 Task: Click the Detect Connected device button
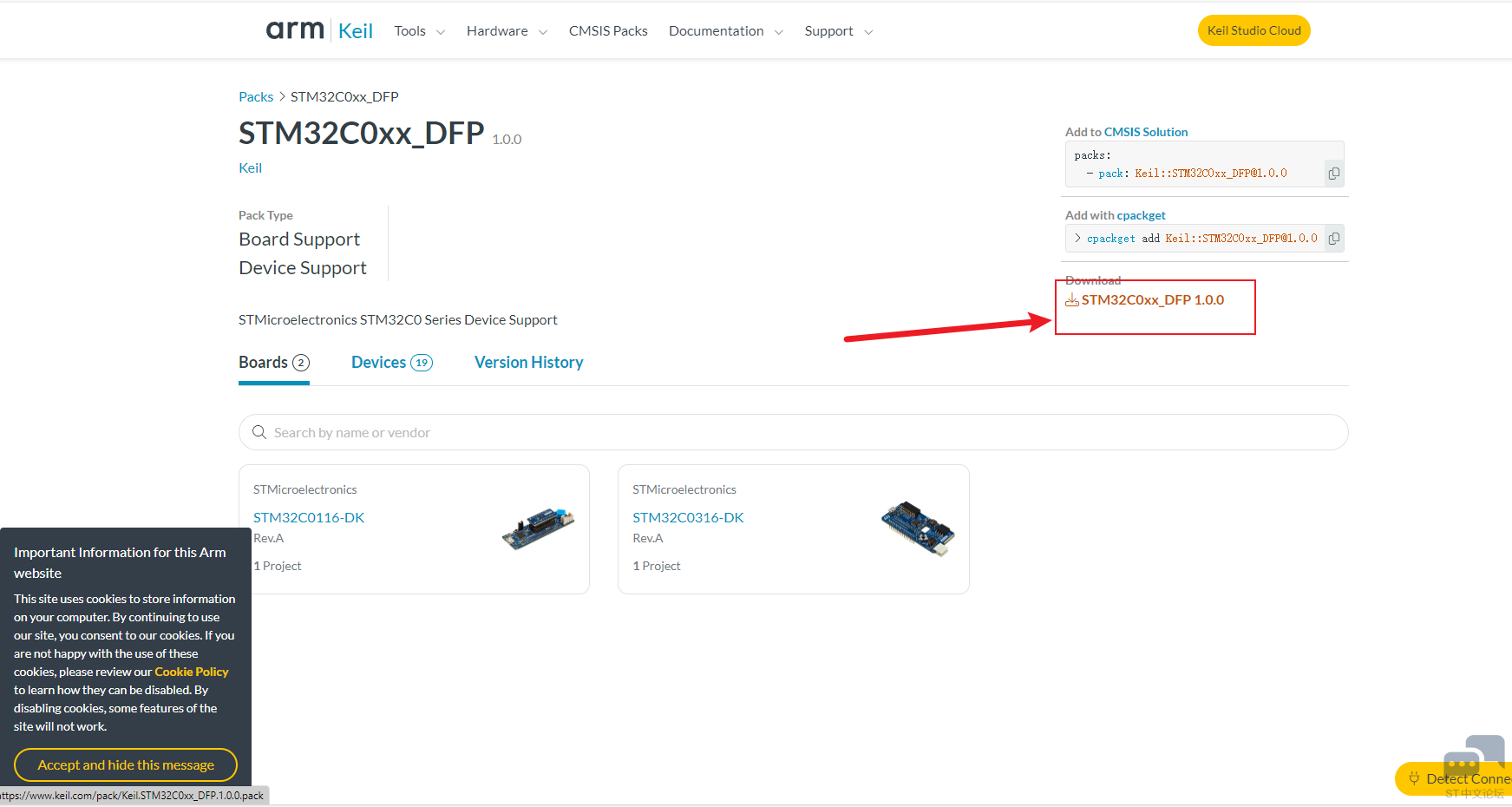click(1454, 778)
